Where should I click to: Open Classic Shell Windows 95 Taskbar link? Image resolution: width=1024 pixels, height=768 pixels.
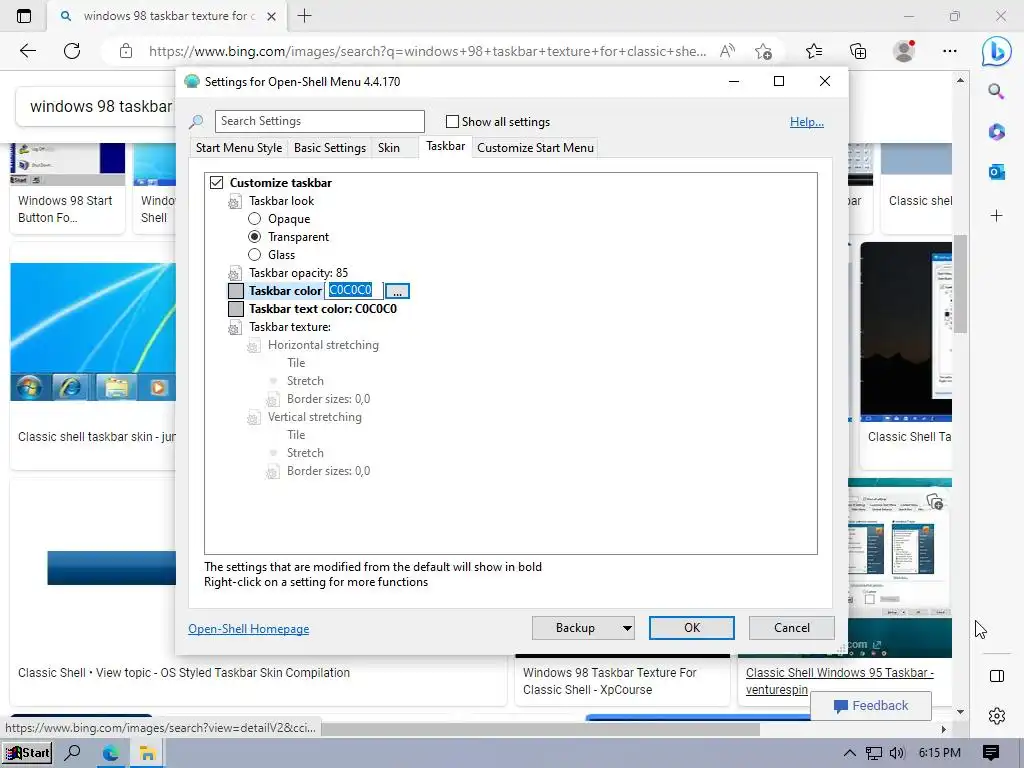click(840, 681)
